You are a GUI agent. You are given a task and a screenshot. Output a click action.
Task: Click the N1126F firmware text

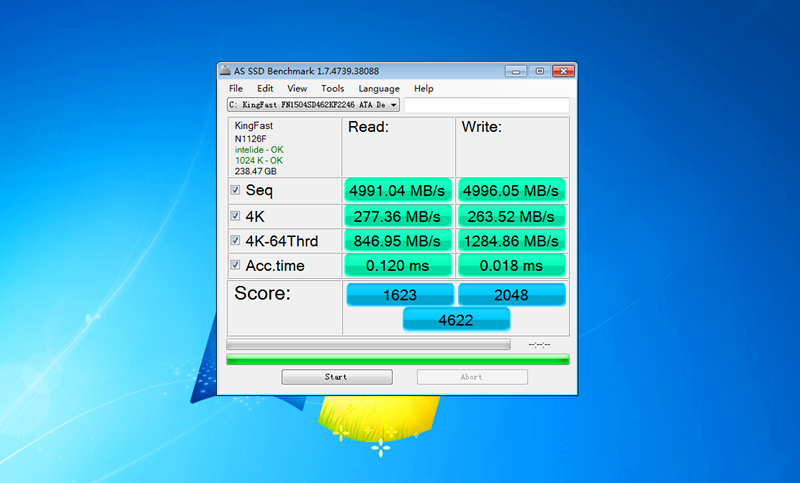(x=251, y=139)
